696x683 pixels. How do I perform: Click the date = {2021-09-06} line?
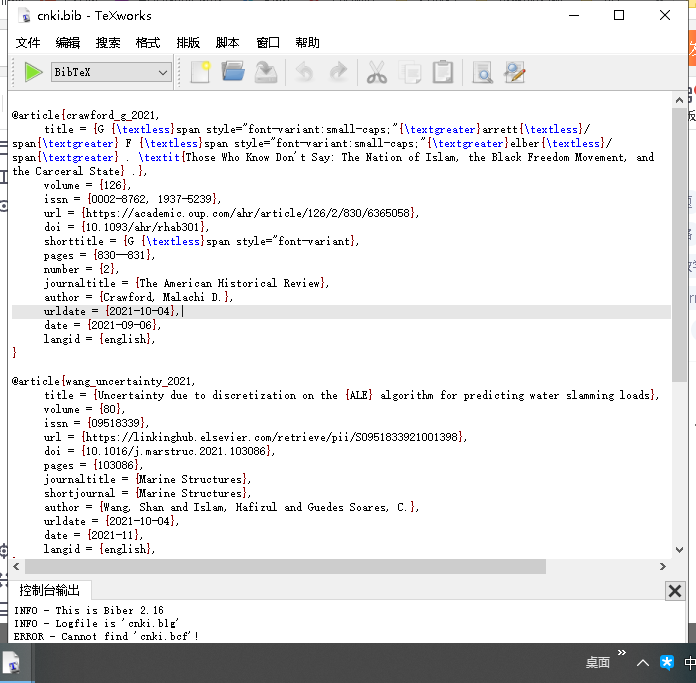pos(102,325)
